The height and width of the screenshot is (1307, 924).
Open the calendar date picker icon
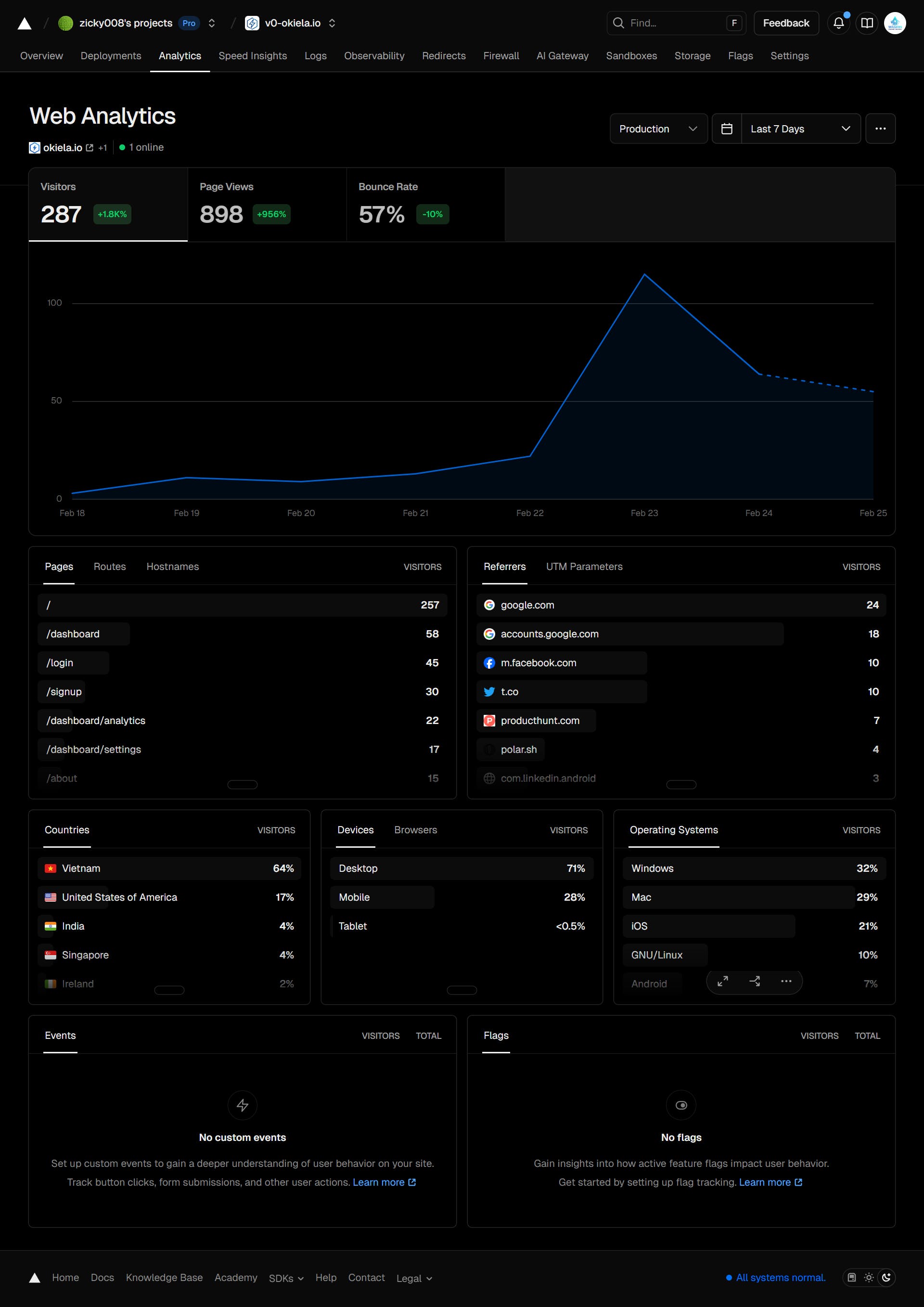[727, 129]
